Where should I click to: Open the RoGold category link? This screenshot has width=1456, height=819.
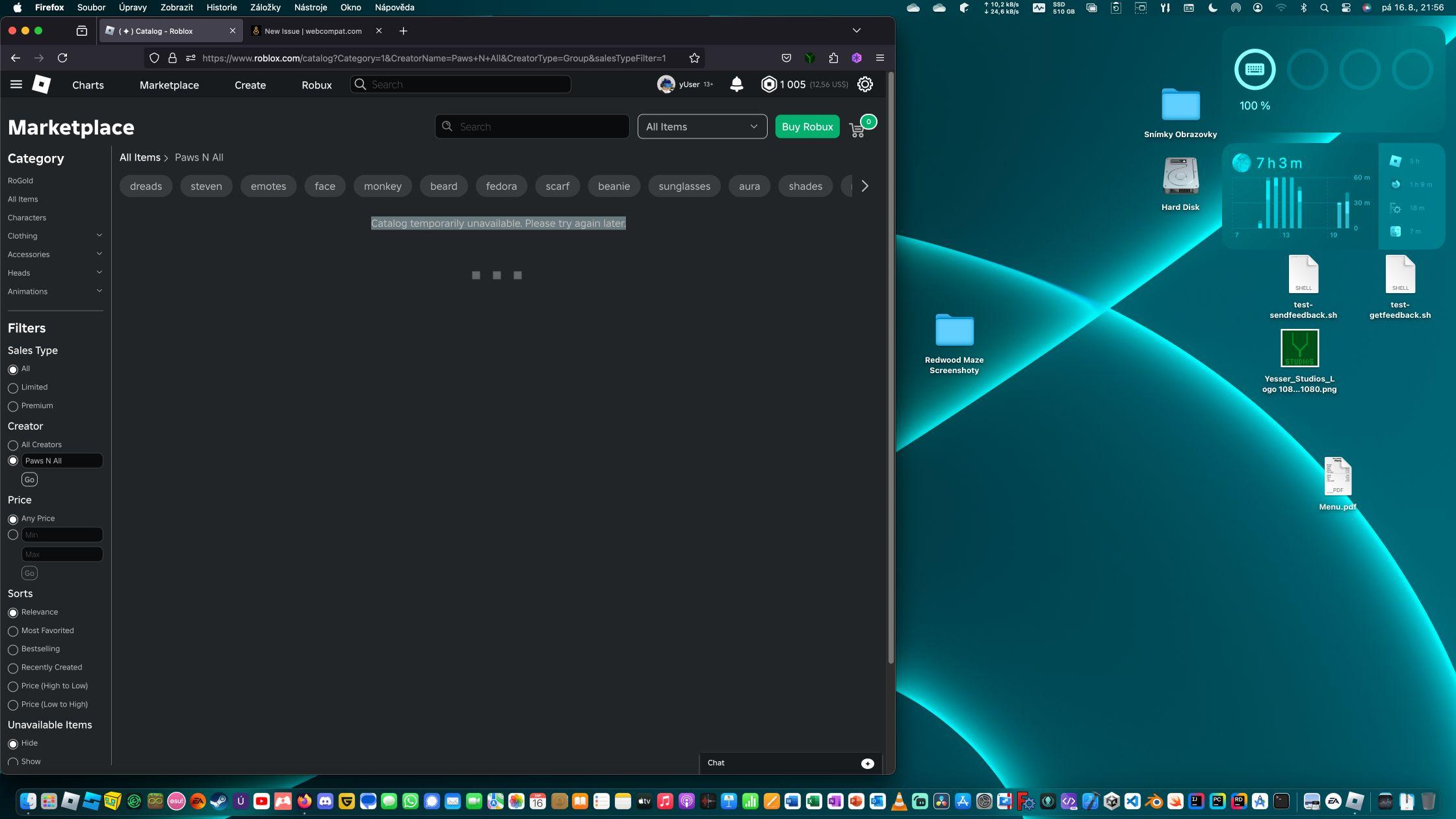(x=20, y=181)
